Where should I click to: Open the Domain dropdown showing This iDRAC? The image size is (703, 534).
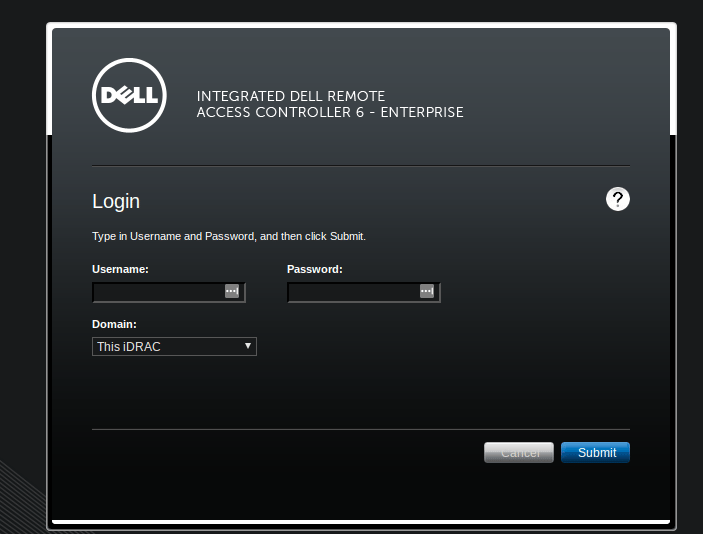(x=174, y=347)
